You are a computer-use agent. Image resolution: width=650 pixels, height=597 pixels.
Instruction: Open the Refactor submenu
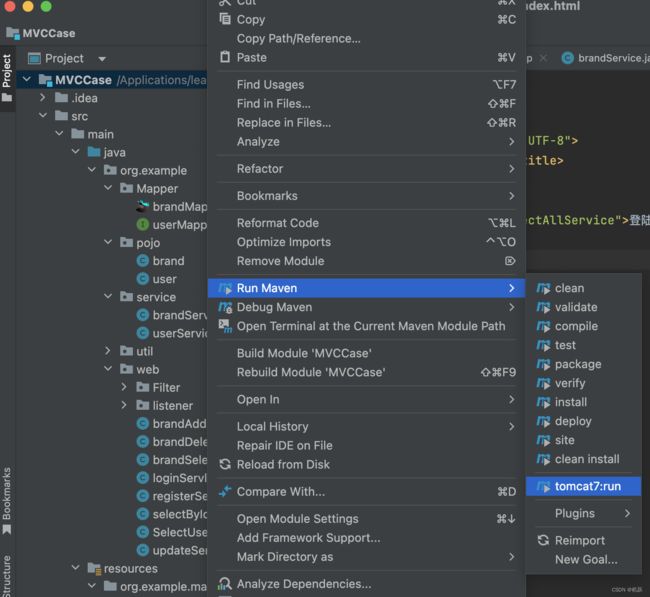[x=366, y=169]
